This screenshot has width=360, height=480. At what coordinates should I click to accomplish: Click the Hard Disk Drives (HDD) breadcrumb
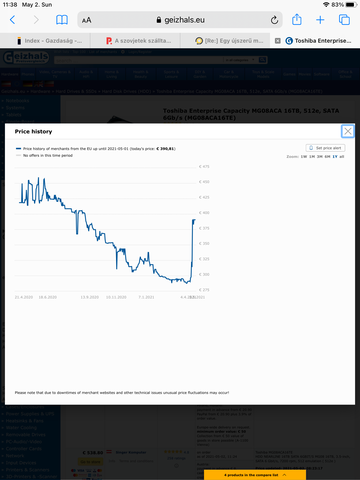click(x=126, y=91)
